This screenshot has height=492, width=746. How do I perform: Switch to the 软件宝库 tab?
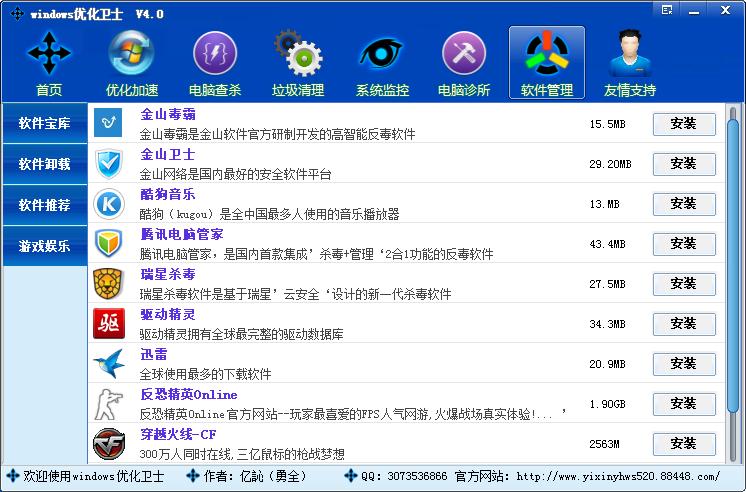[x=45, y=123]
